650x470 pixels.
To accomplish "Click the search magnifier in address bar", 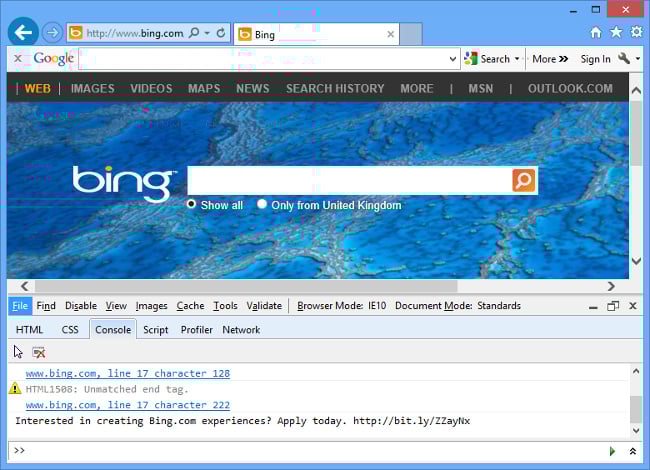I will pyautogui.click(x=194, y=33).
